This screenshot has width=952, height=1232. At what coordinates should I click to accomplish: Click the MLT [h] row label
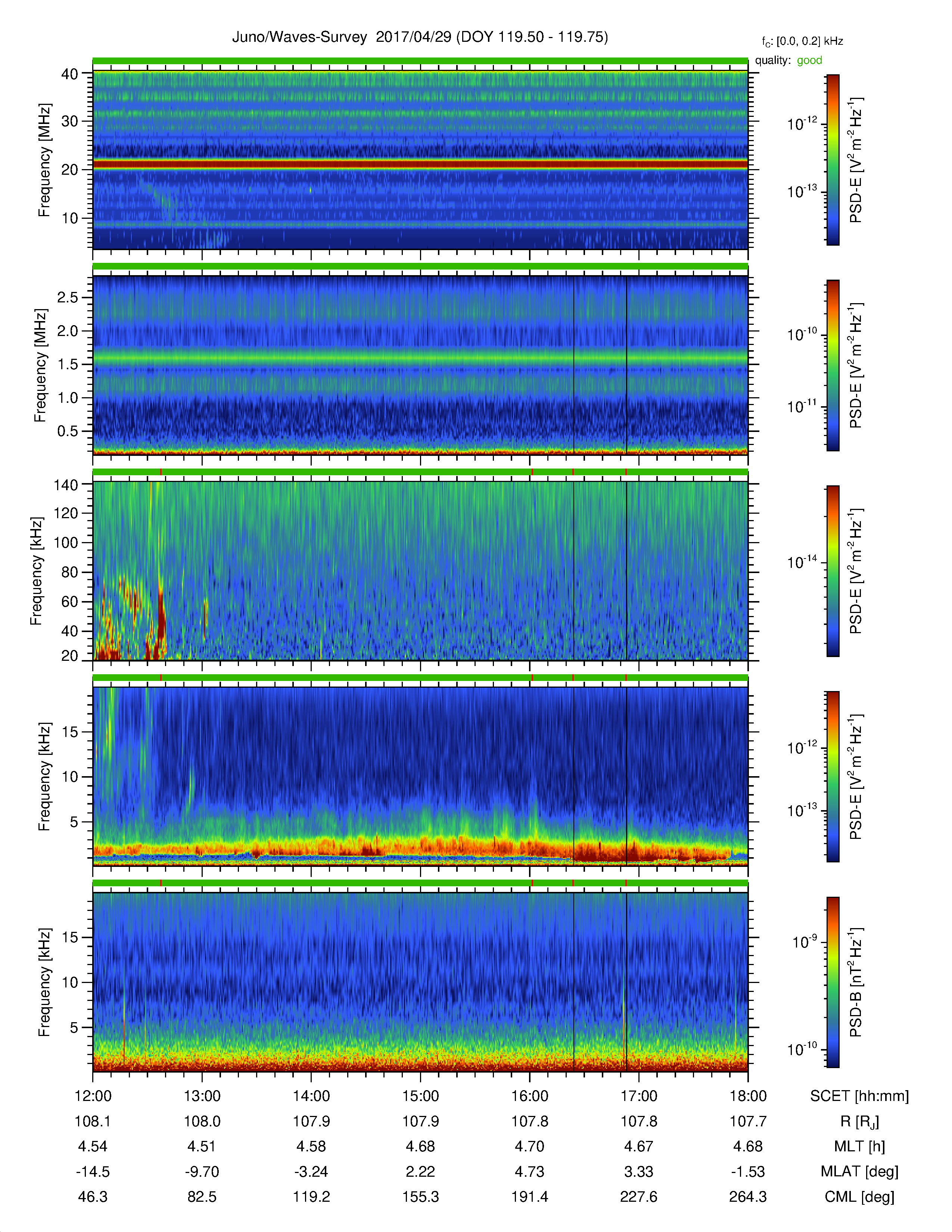click(859, 1146)
